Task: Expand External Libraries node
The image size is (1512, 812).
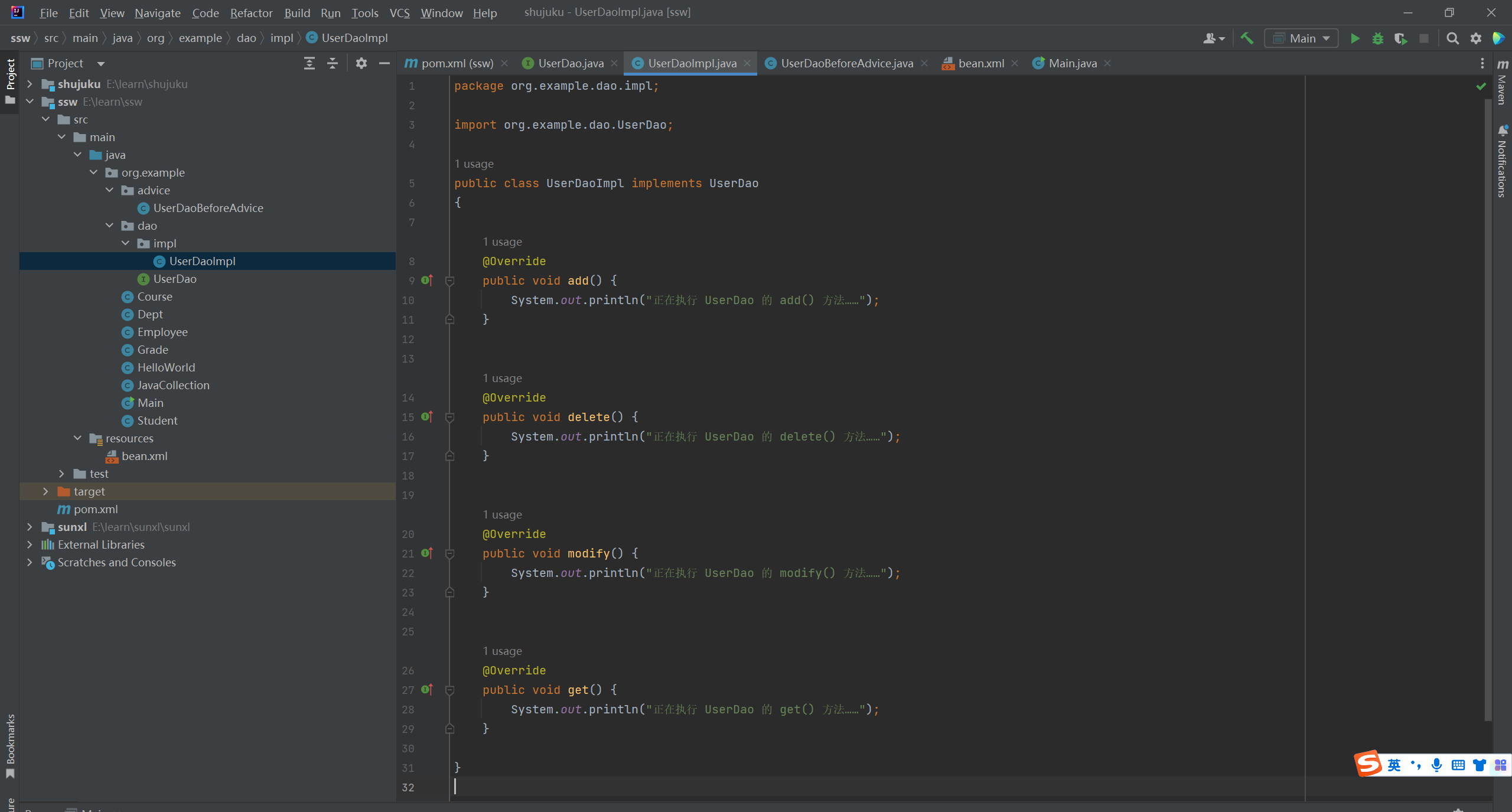Action: (30, 544)
